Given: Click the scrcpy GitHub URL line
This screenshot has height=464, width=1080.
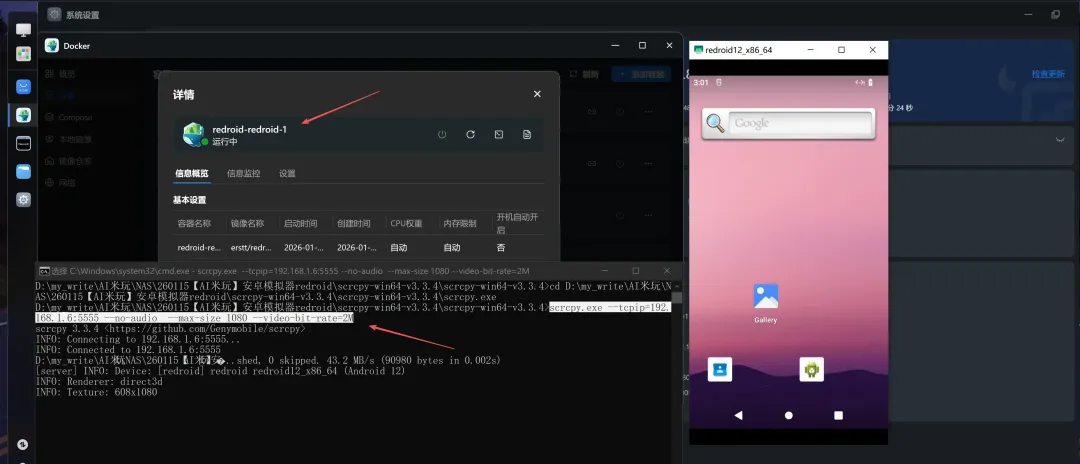Looking at the screenshot, I should click(170, 328).
